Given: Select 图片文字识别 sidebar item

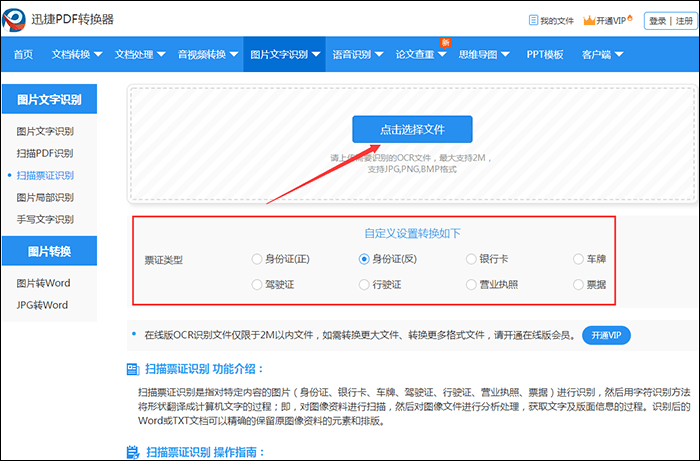Looking at the screenshot, I should coord(45,131).
